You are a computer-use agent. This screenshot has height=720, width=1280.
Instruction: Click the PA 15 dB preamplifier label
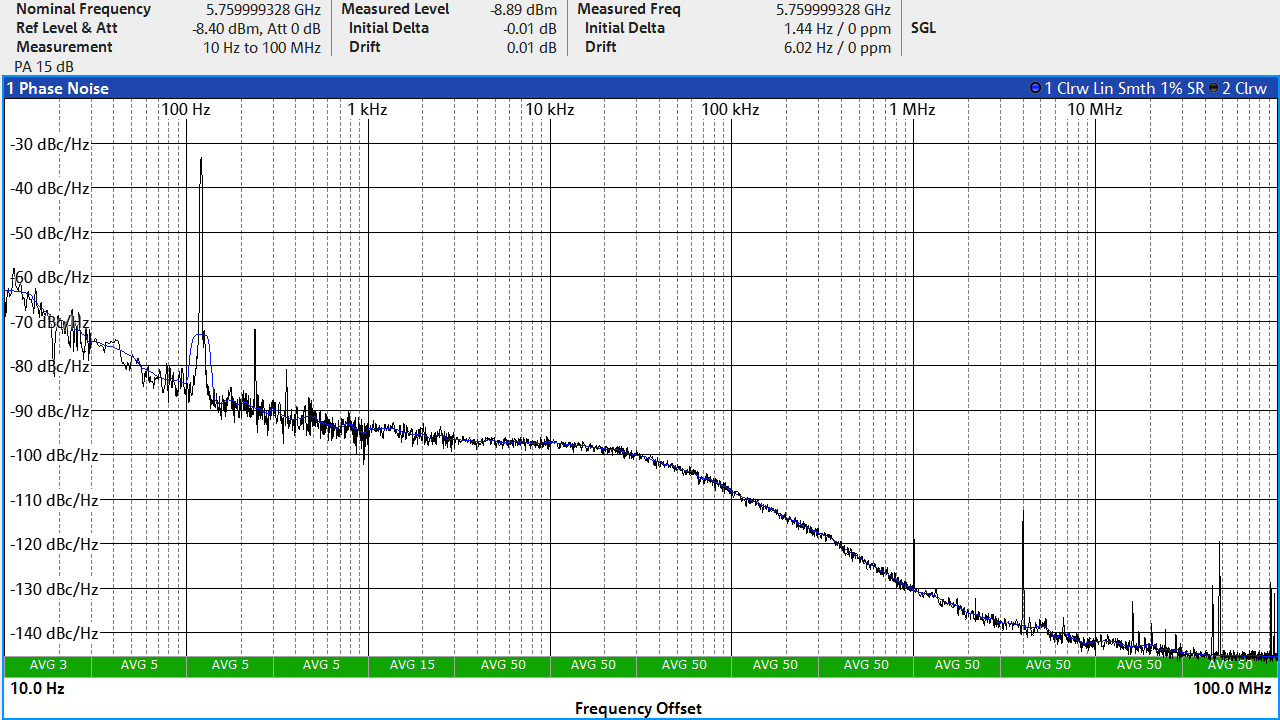[44, 66]
